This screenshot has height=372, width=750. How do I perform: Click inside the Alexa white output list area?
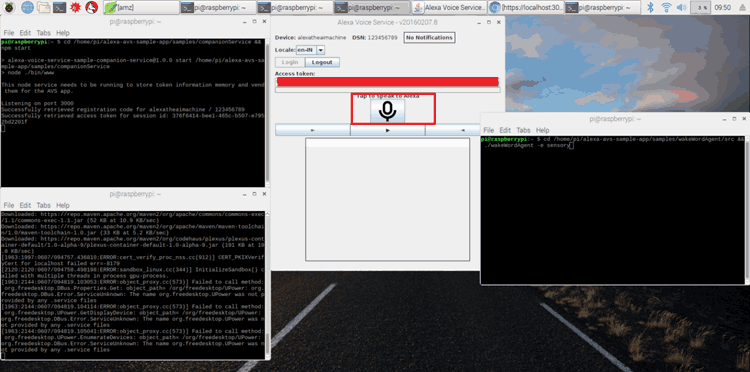coord(387,198)
